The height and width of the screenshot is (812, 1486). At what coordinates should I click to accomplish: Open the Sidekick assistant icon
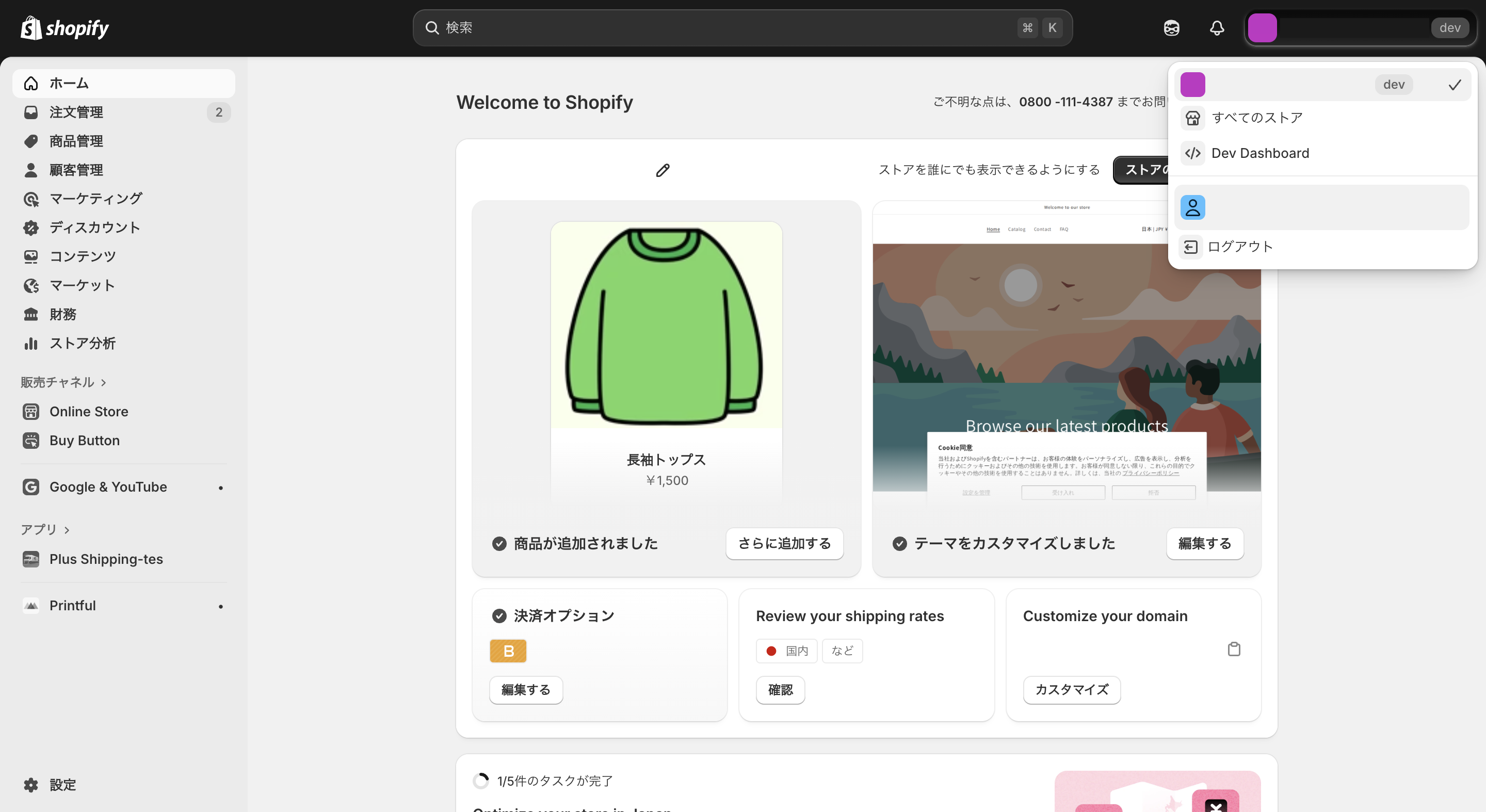pyautogui.click(x=1171, y=28)
